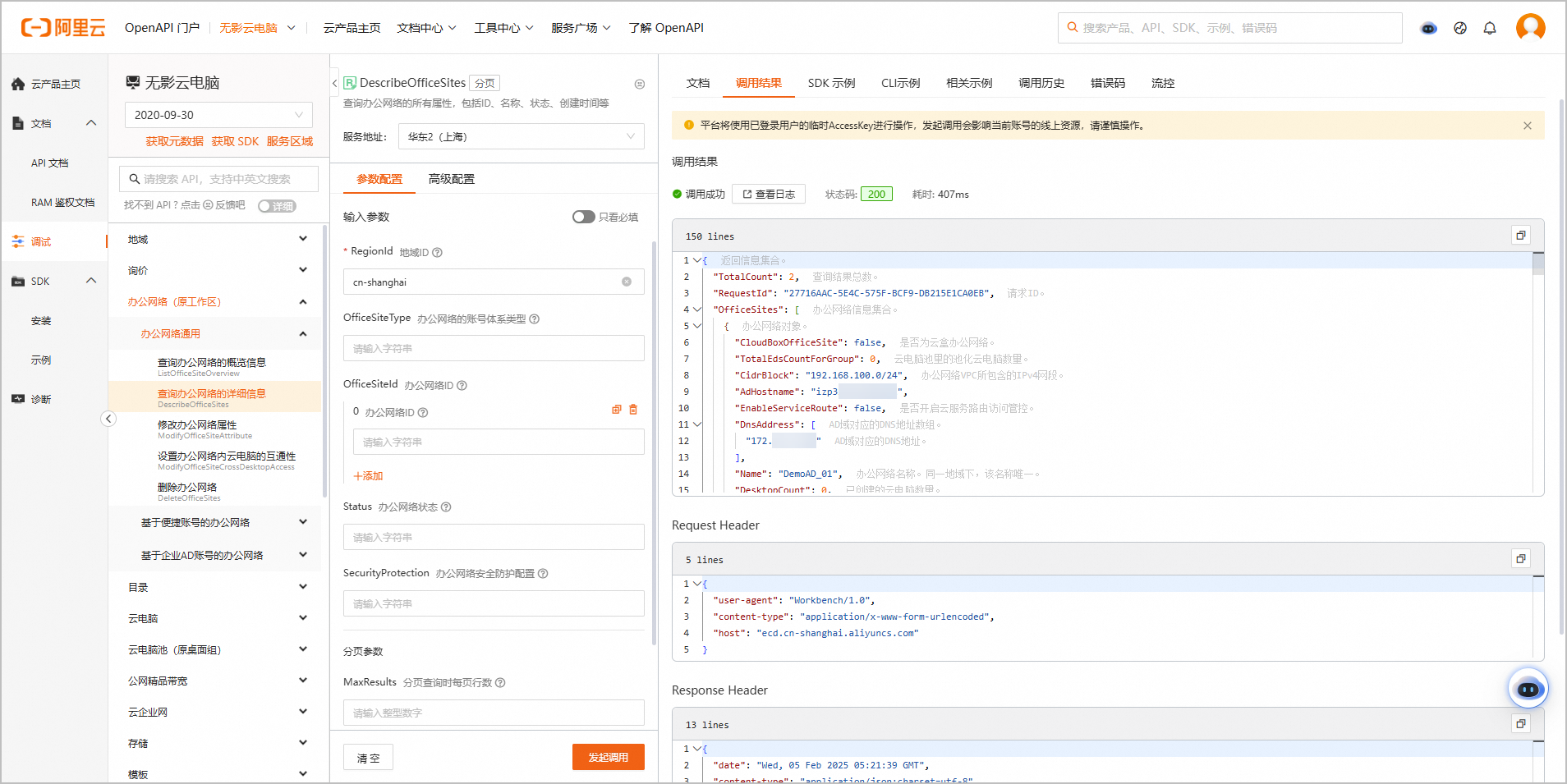Screen dimensions: 1567x784
Task: Click the 获取元数据 link
Action: [x=175, y=141]
